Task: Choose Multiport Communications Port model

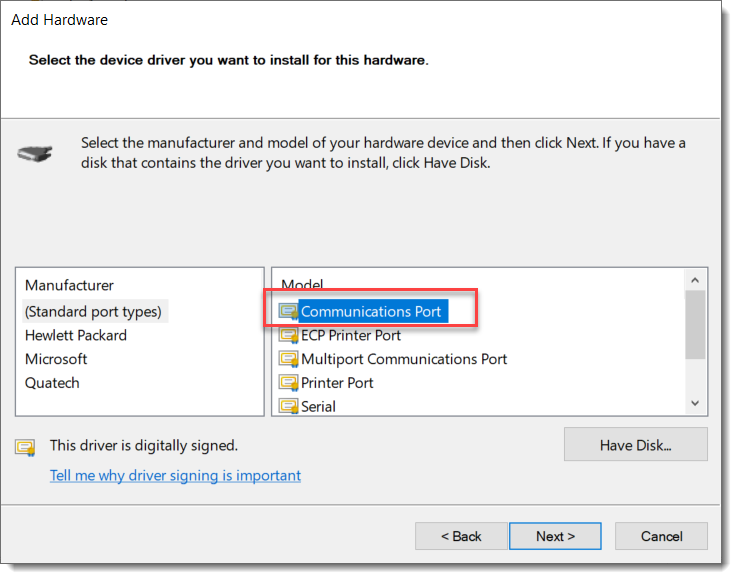Action: pyautogui.click(x=404, y=359)
